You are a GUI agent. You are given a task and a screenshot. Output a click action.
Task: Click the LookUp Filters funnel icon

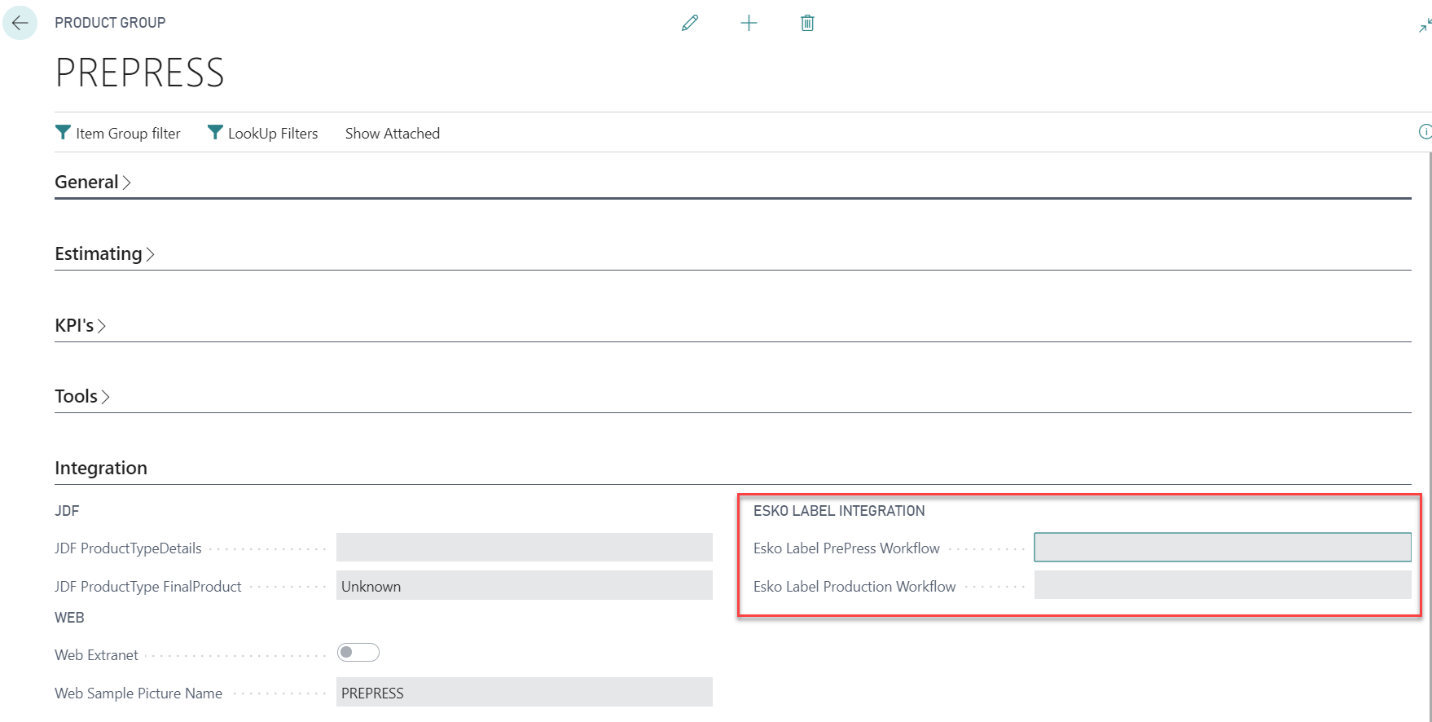[215, 133]
